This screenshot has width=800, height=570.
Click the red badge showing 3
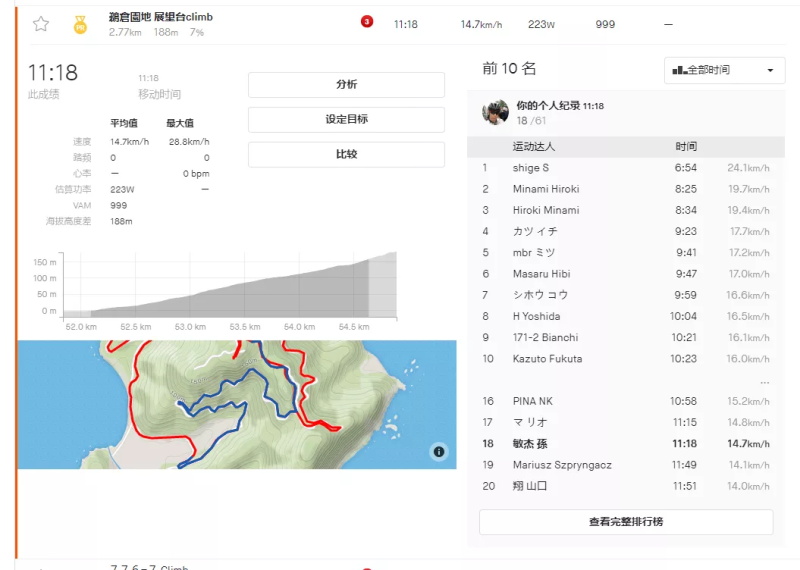(367, 23)
